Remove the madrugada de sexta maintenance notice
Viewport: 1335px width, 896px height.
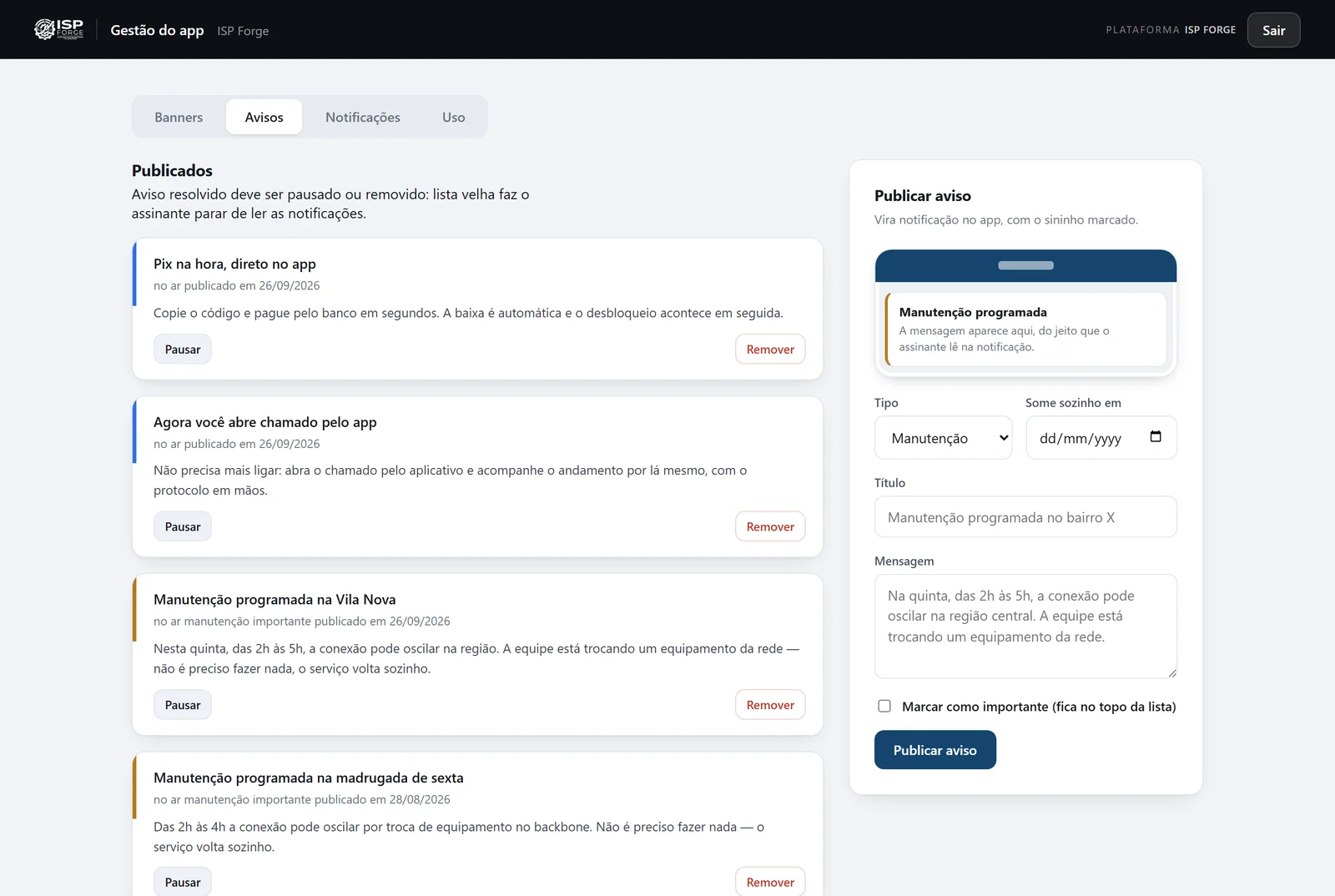pos(770,882)
